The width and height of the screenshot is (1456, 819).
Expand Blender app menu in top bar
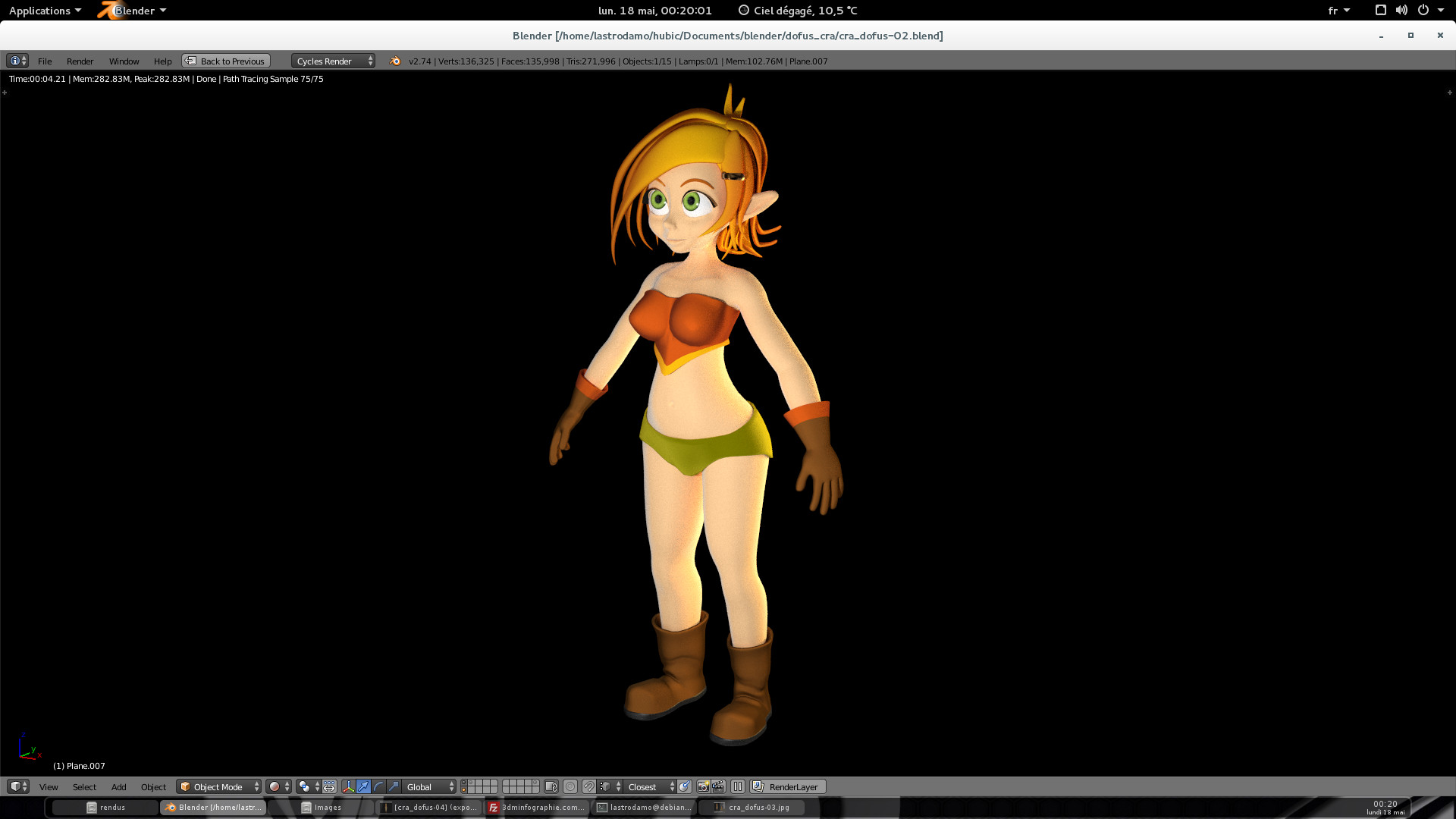133,10
